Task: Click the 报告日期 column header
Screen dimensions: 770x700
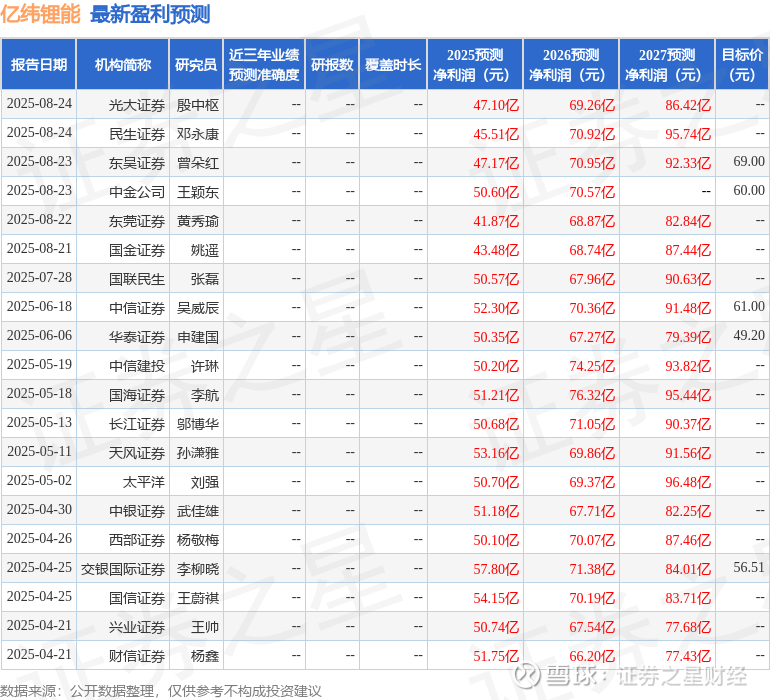Action: [x=38, y=65]
